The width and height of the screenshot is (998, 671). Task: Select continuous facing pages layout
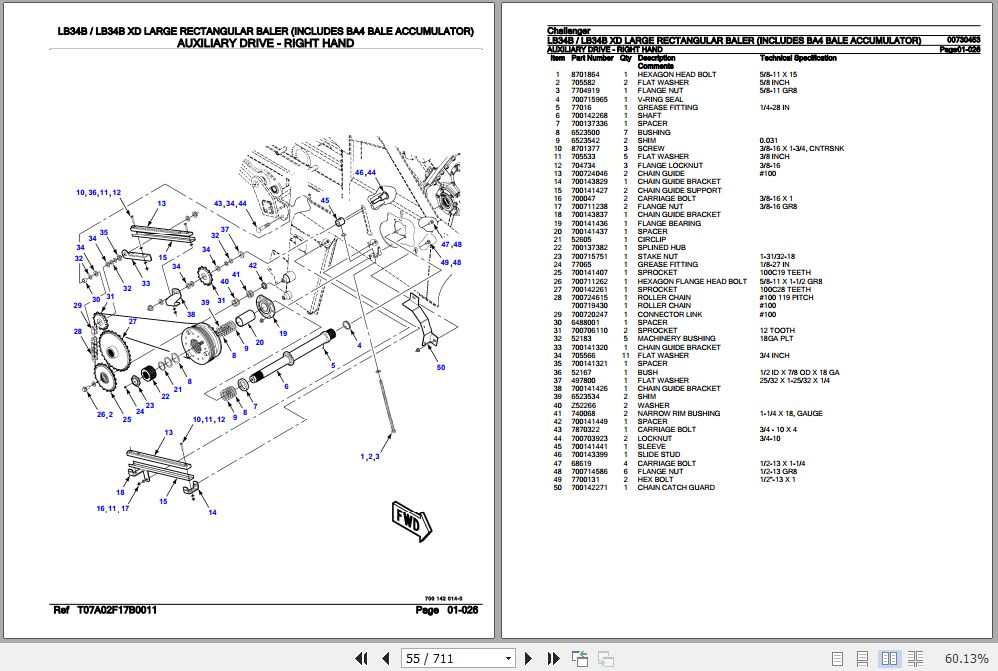(x=915, y=658)
